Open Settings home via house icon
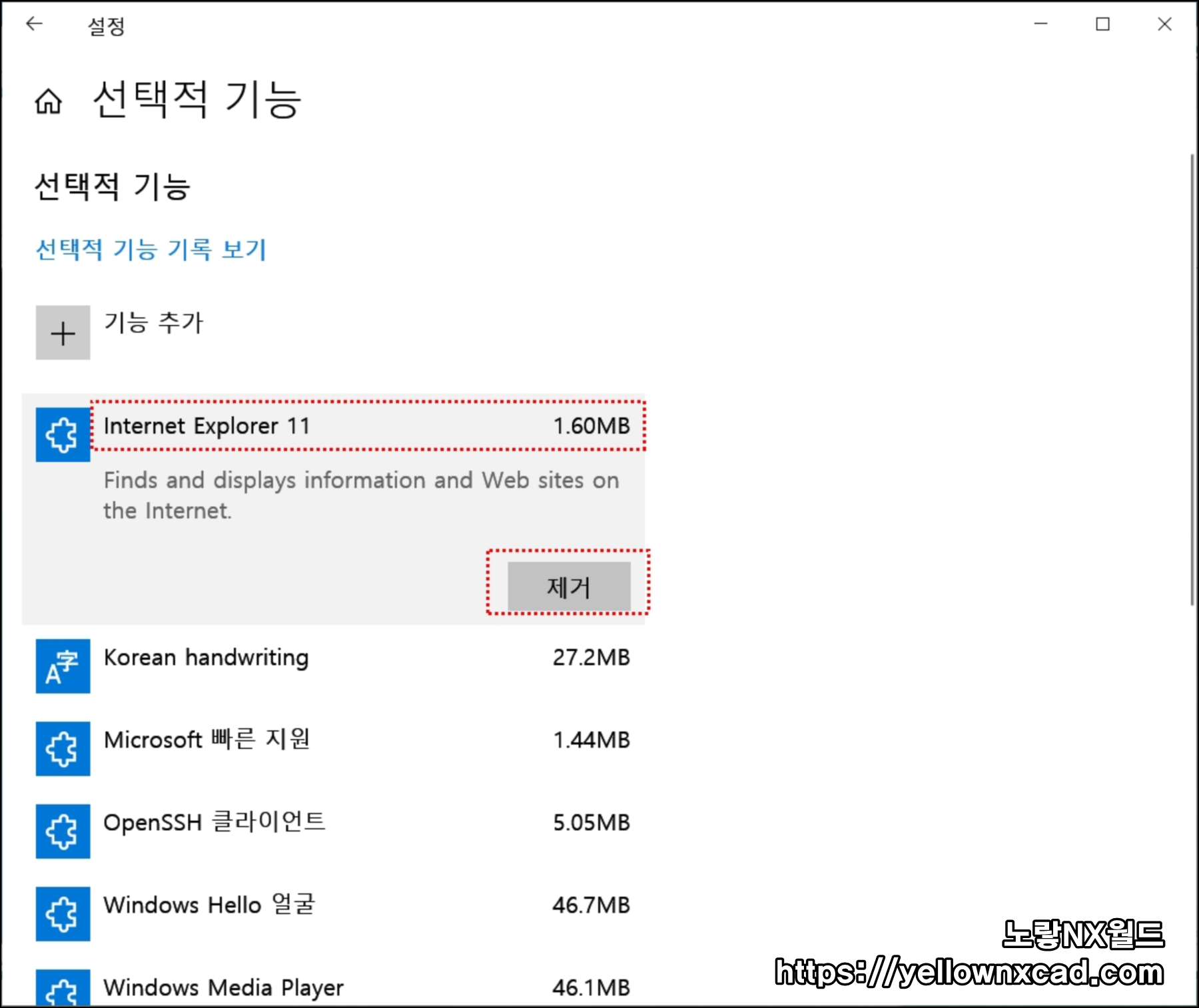 49,101
